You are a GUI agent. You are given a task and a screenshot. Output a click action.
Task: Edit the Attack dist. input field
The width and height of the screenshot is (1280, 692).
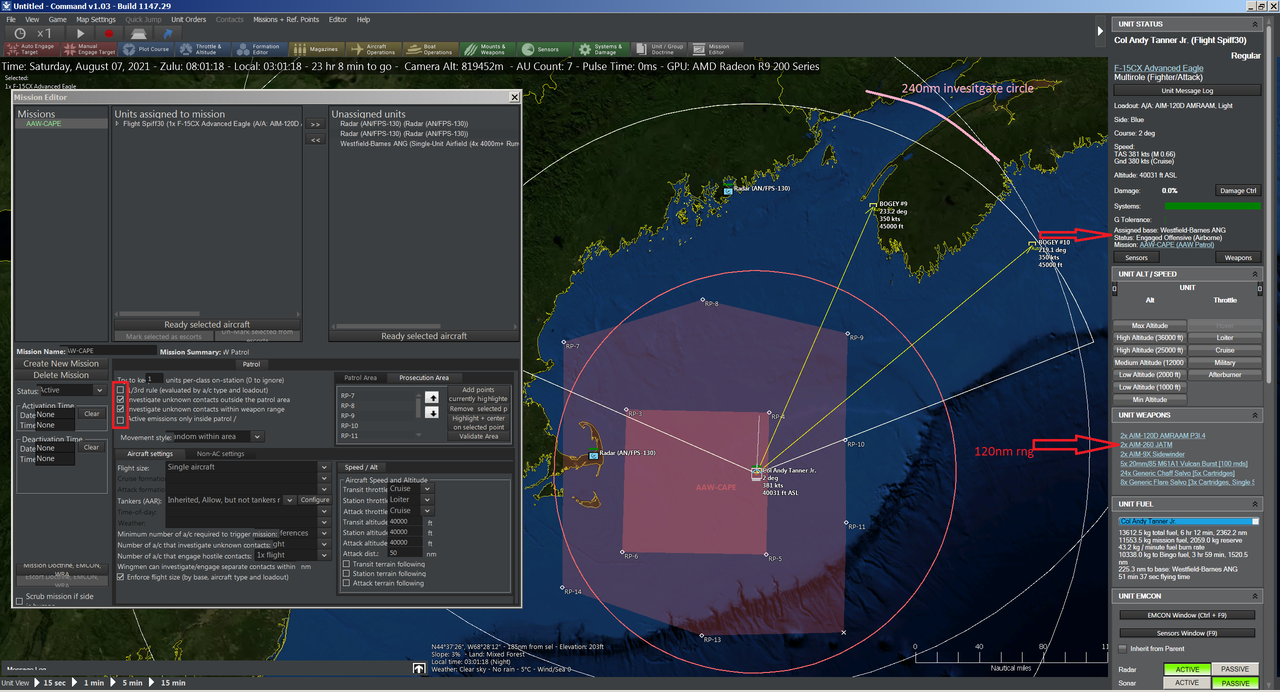[406, 553]
